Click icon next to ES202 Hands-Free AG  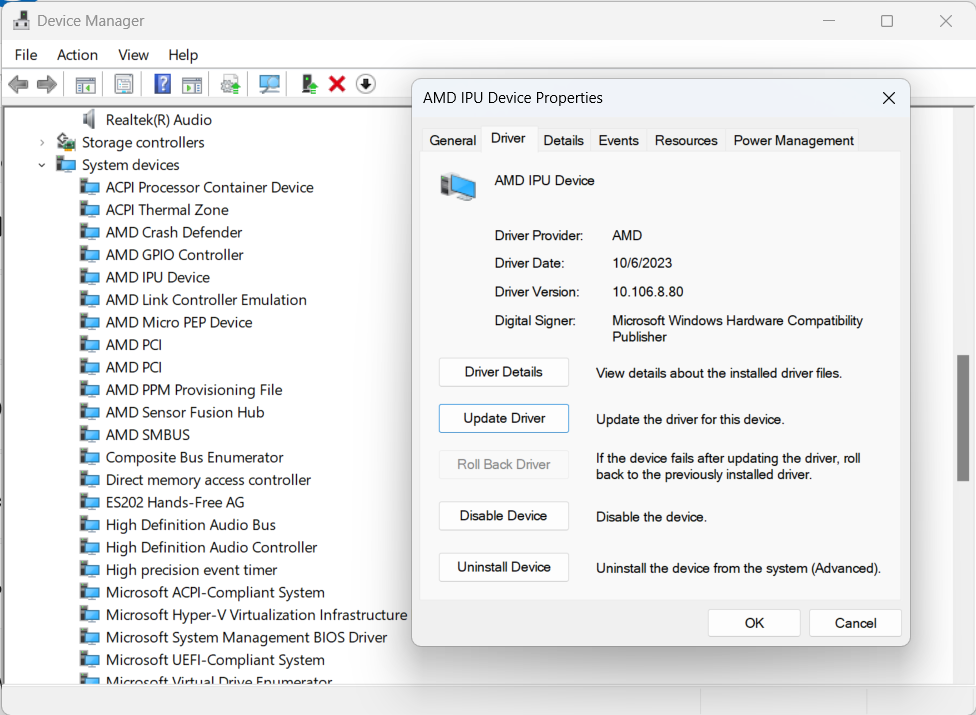pyautogui.click(x=90, y=502)
